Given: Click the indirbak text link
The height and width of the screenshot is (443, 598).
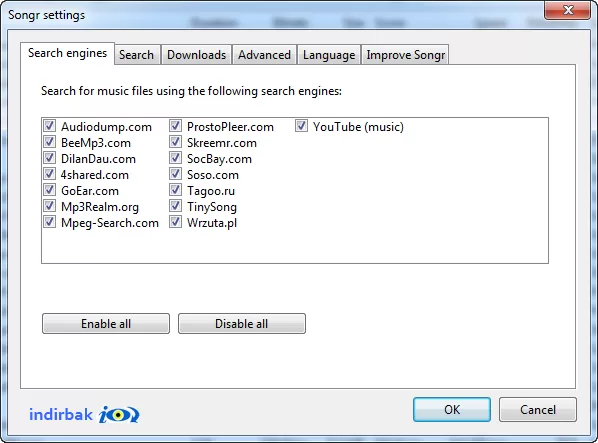Looking at the screenshot, I should coord(61,414).
